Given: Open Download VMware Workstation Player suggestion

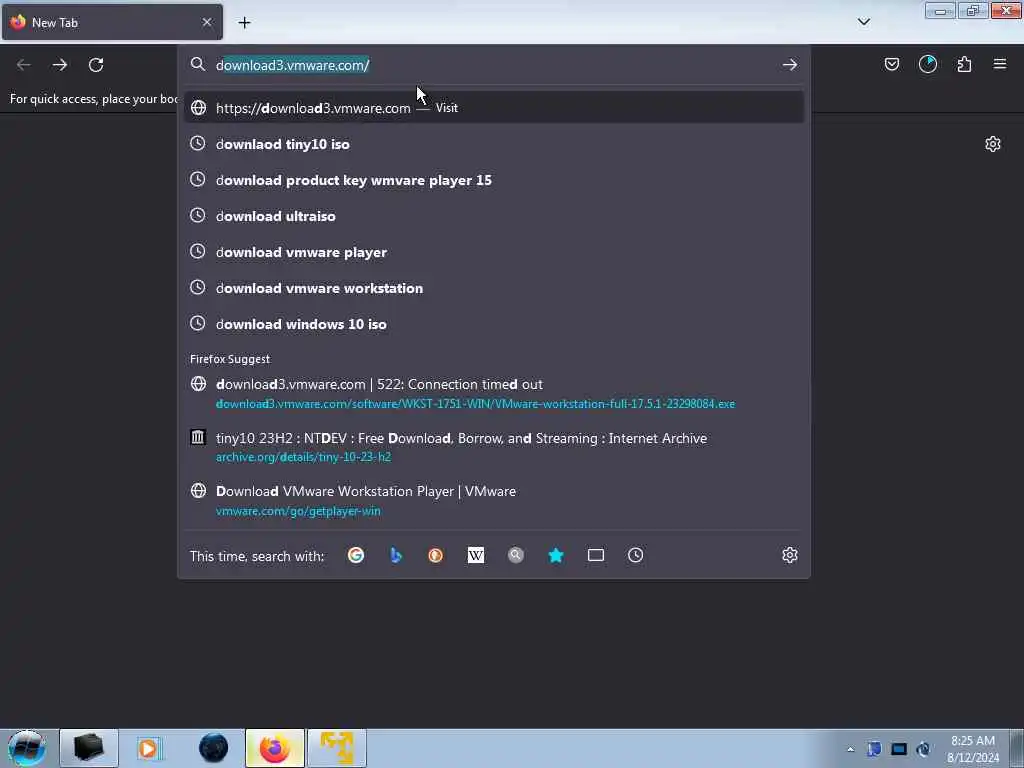Looking at the screenshot, I should (x=494, y=500).
